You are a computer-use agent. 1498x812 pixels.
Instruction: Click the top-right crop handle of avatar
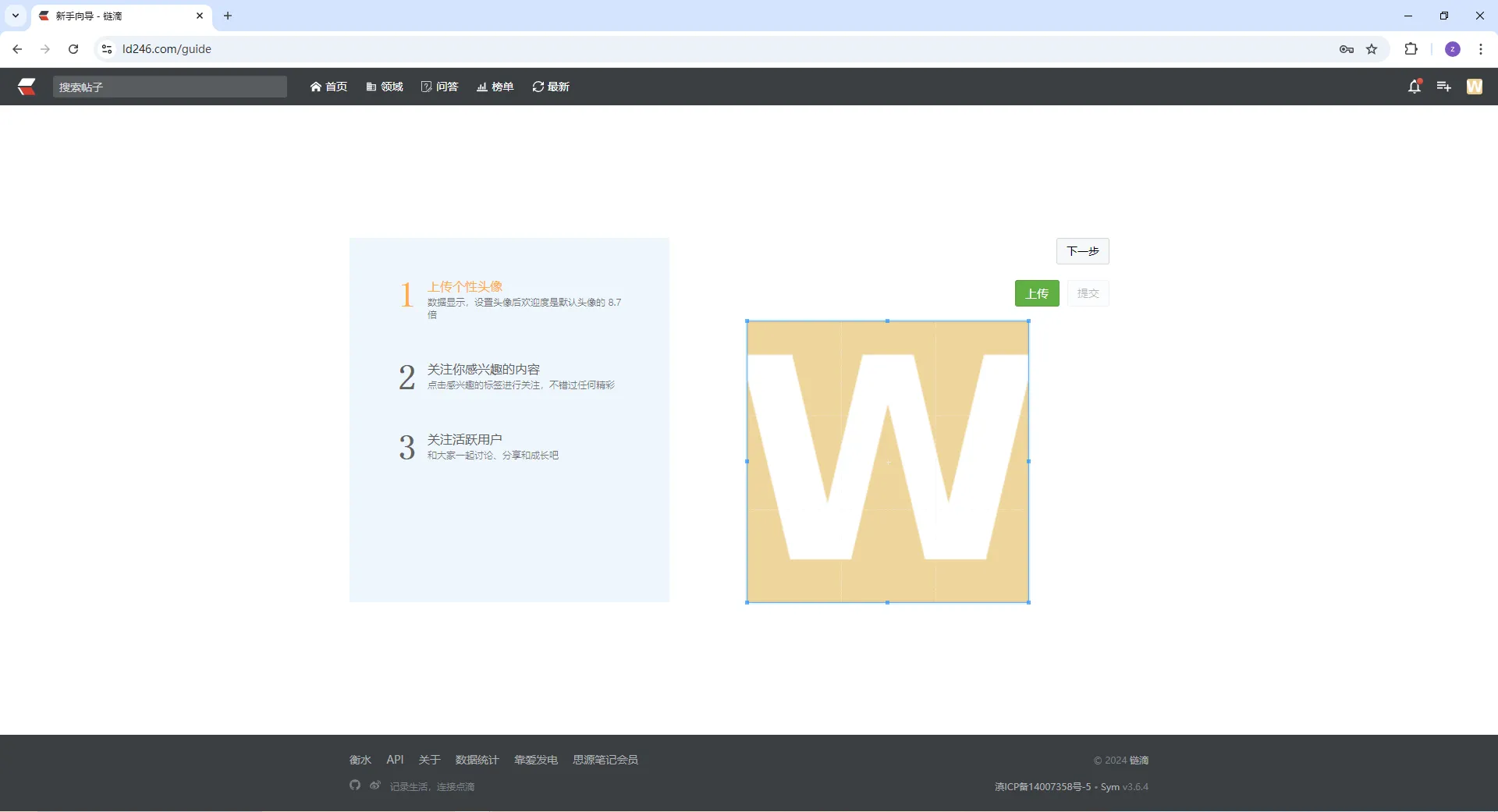point(1028,321)
